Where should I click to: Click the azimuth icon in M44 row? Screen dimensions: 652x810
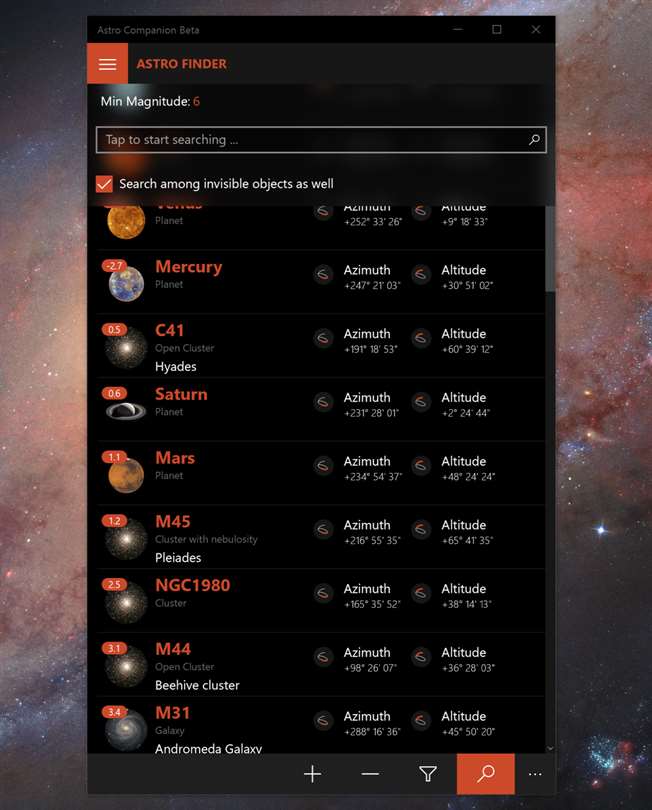tap(323, 657)
